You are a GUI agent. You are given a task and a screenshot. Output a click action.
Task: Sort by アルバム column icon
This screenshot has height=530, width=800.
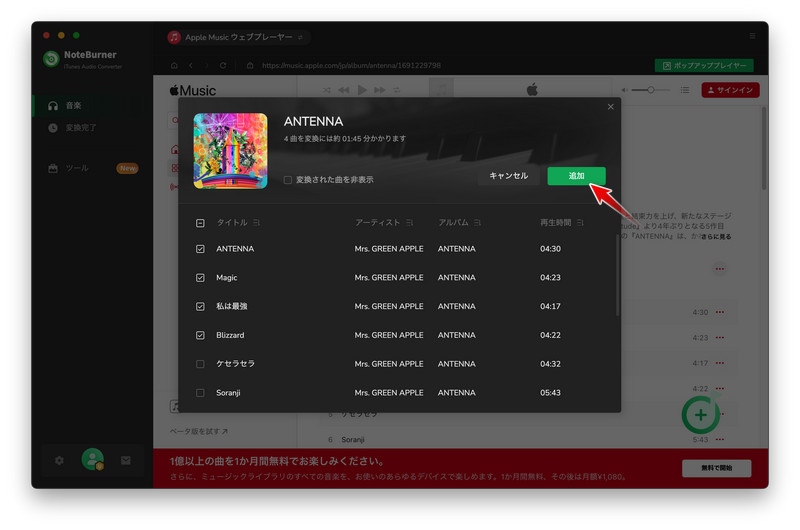(477, 222)
